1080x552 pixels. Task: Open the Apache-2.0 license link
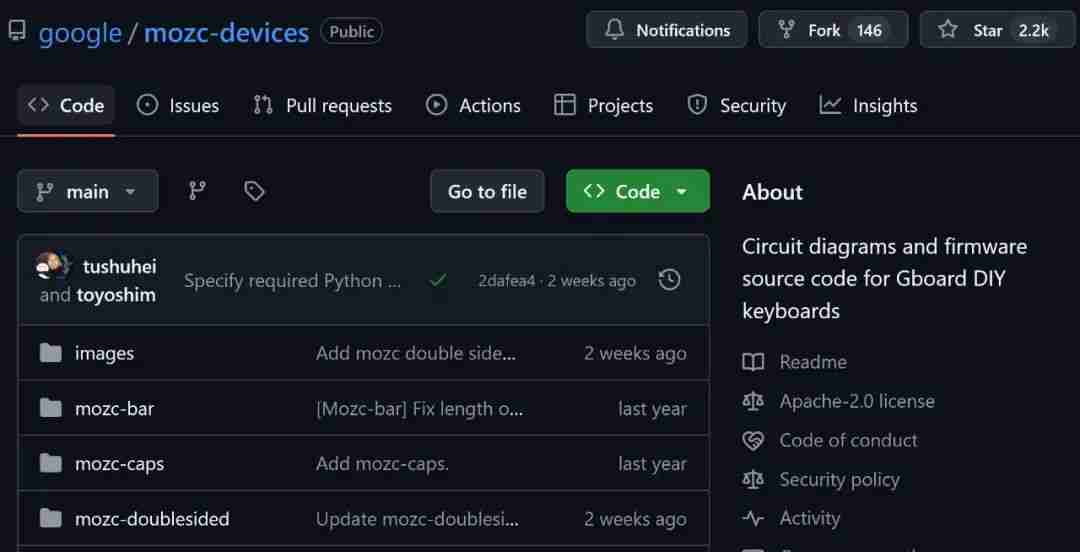857,401
